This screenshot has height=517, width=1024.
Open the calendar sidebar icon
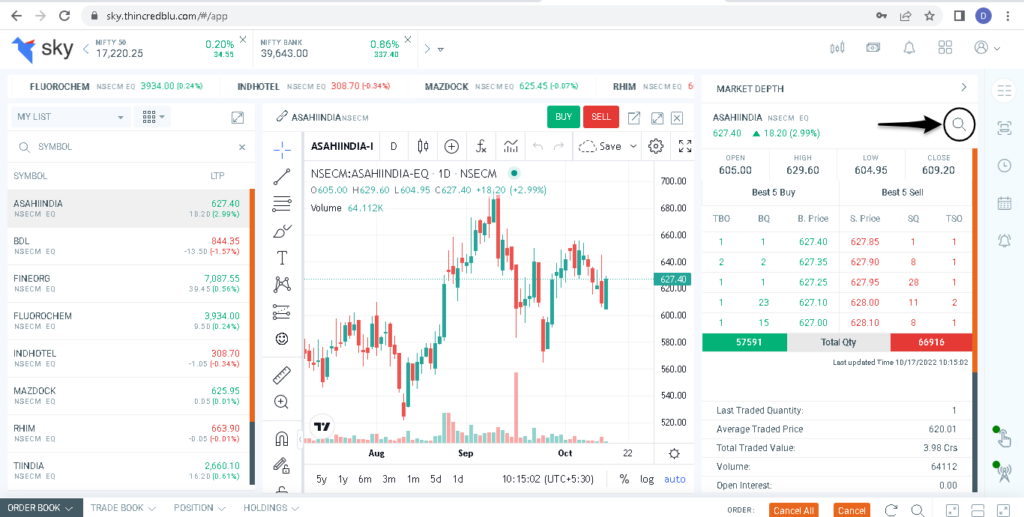click(1004, 203)
